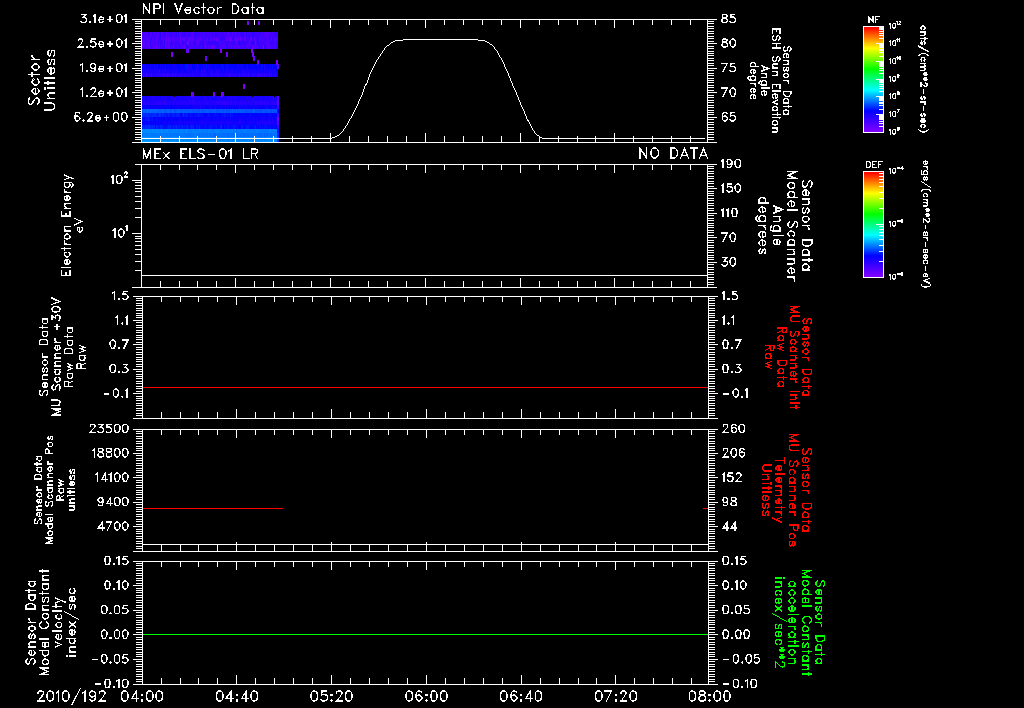This screenshot has height=708, width=1024.
Task: Click the 07:20 time axis label
Action: pos(615,696)
